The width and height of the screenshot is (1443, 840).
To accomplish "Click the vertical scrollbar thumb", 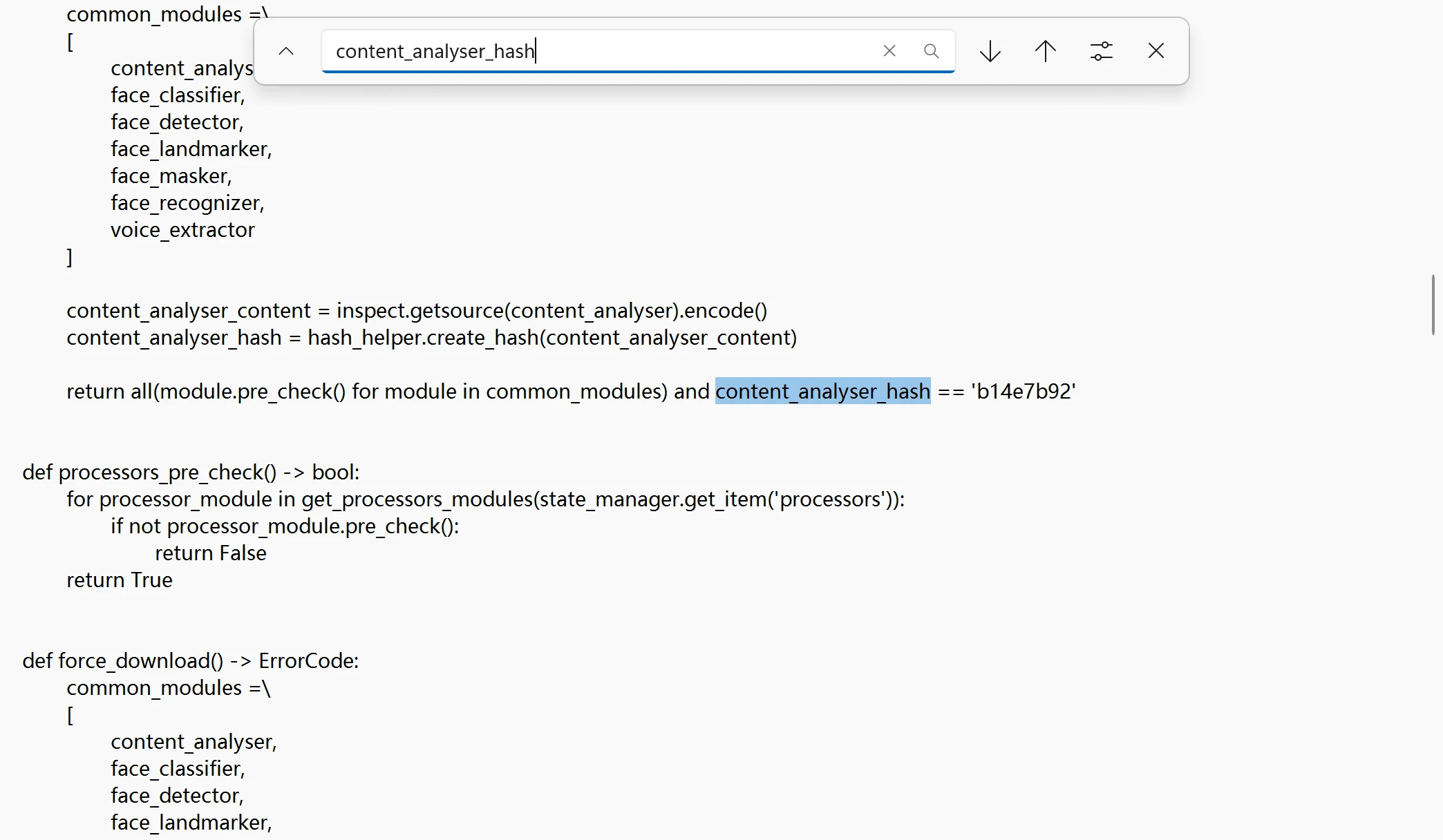I will [1433, 305].
